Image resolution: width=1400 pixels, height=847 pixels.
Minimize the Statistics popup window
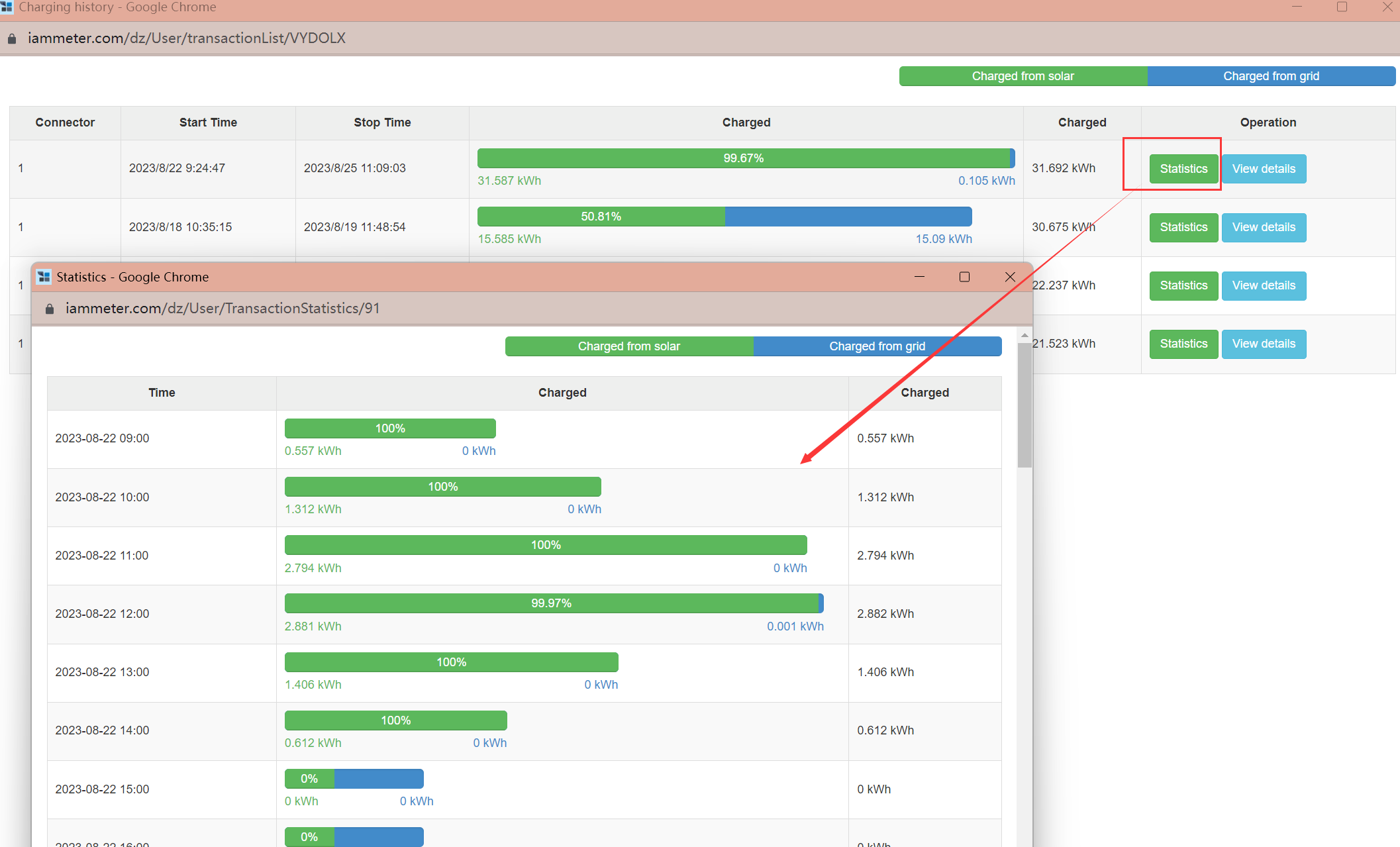click(x=919, y=277)
